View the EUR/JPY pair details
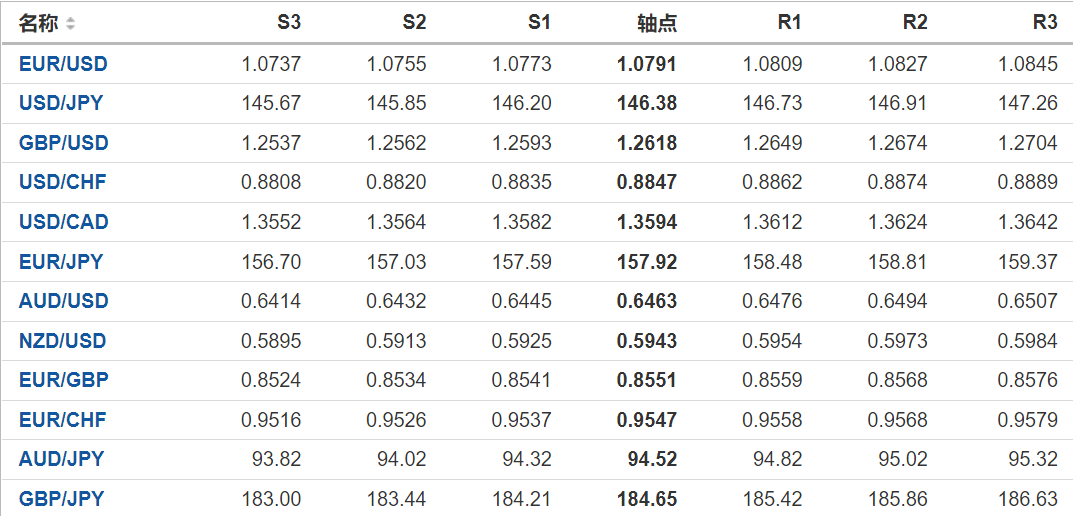 (x=61, y=262)
